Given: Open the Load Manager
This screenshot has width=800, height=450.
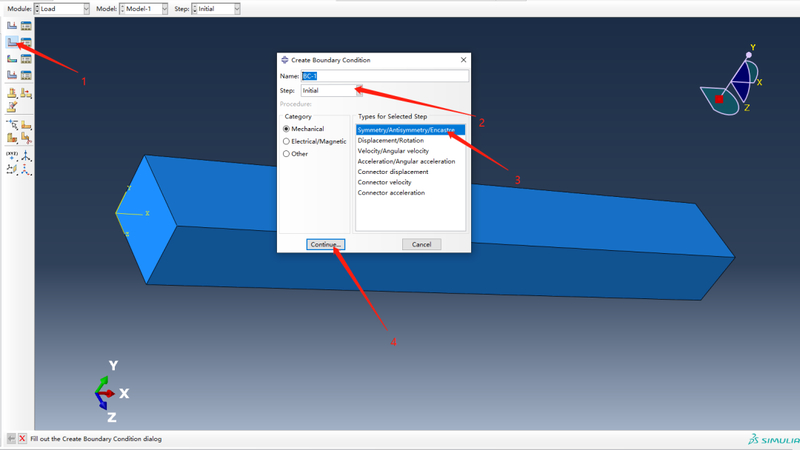Looking at the screenshot, I should (x=26, y=25).
